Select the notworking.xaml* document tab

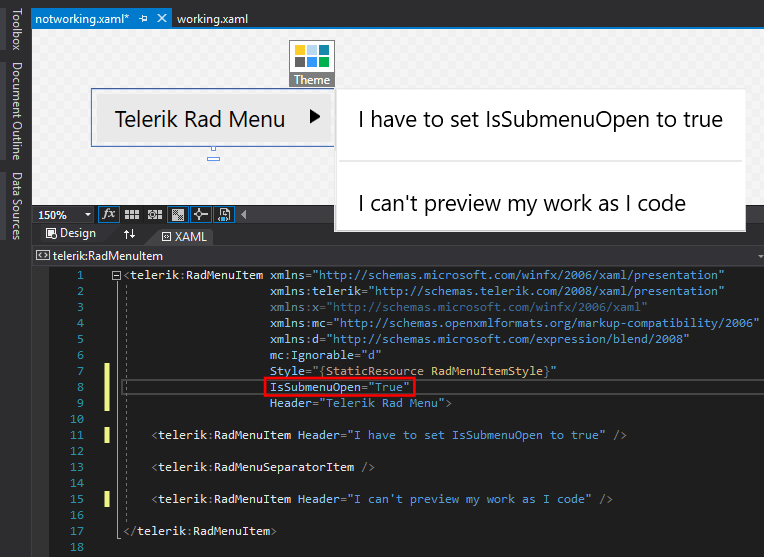click(82, 19)
